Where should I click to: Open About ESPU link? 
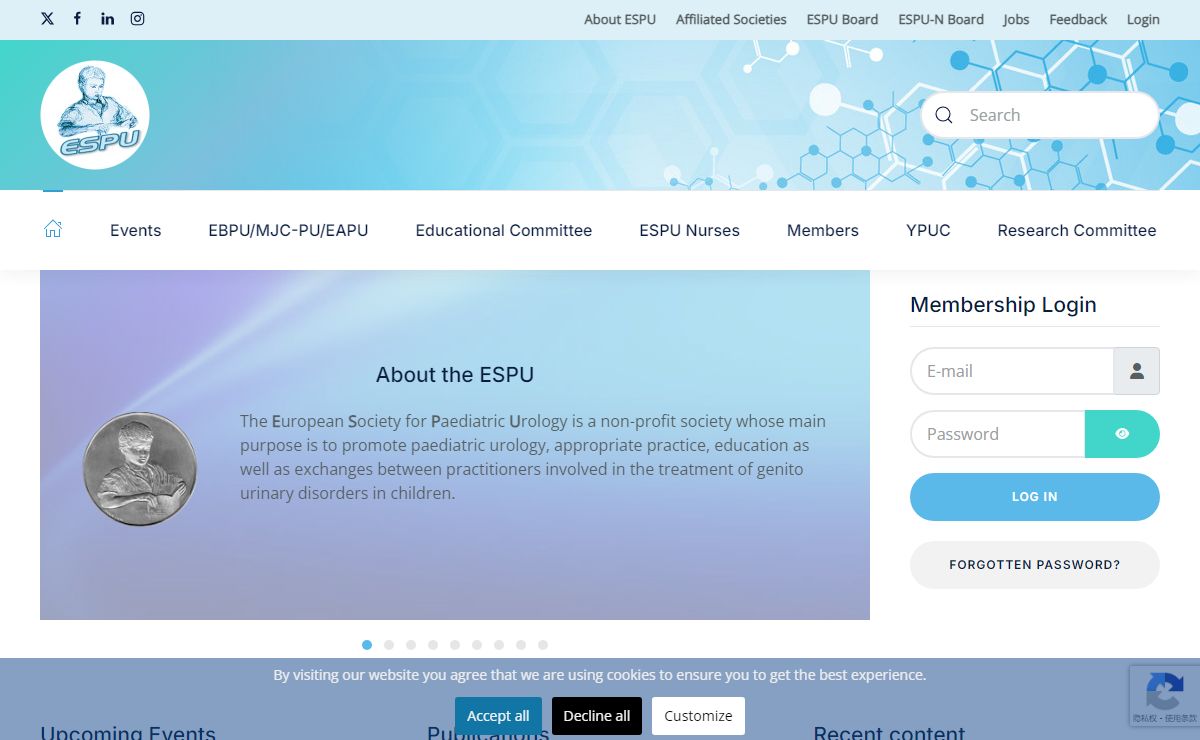click(x=620, y=19)
